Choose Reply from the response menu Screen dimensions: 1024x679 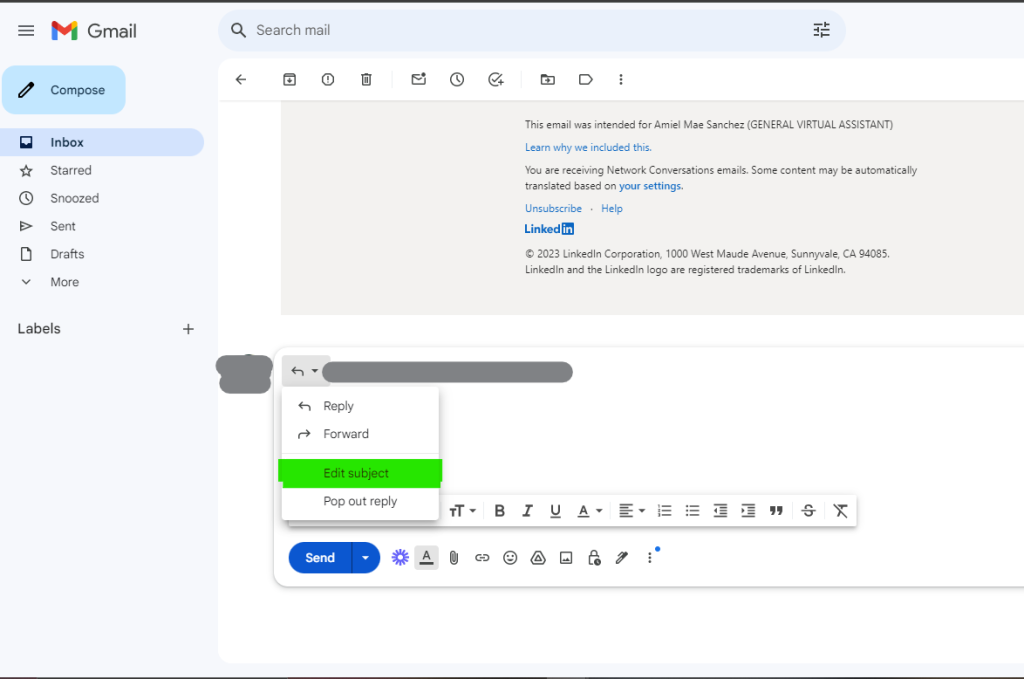(360, 406)
